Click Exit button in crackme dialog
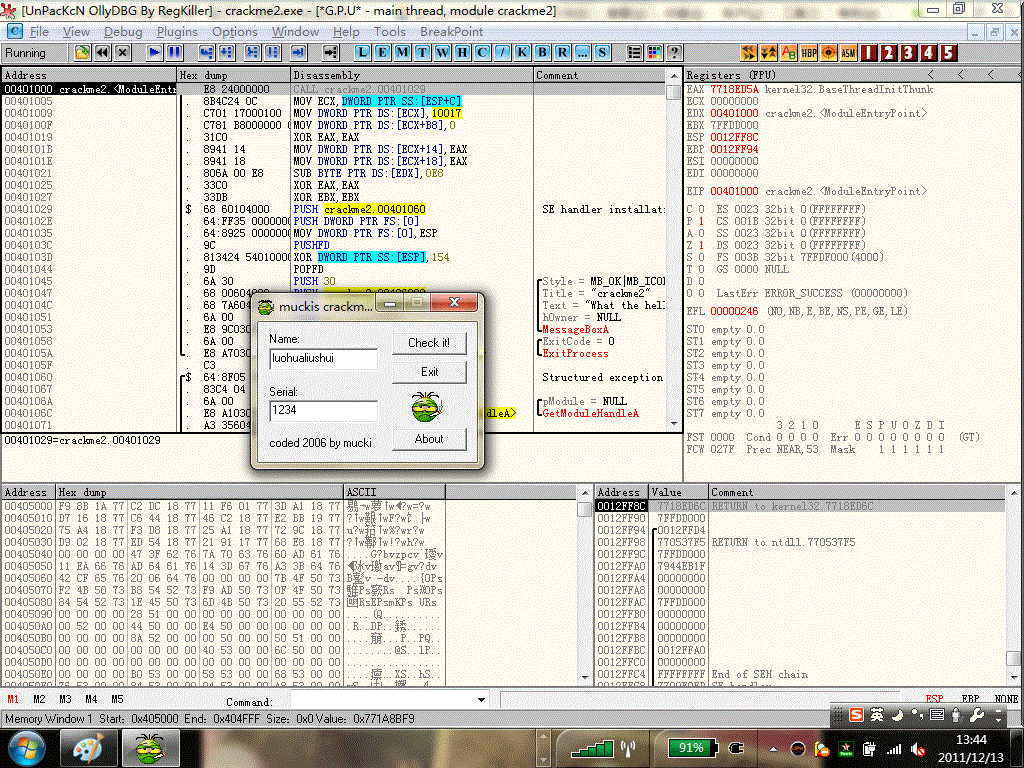This screenshot has height=768, width=1024. [x=429, y=372]
